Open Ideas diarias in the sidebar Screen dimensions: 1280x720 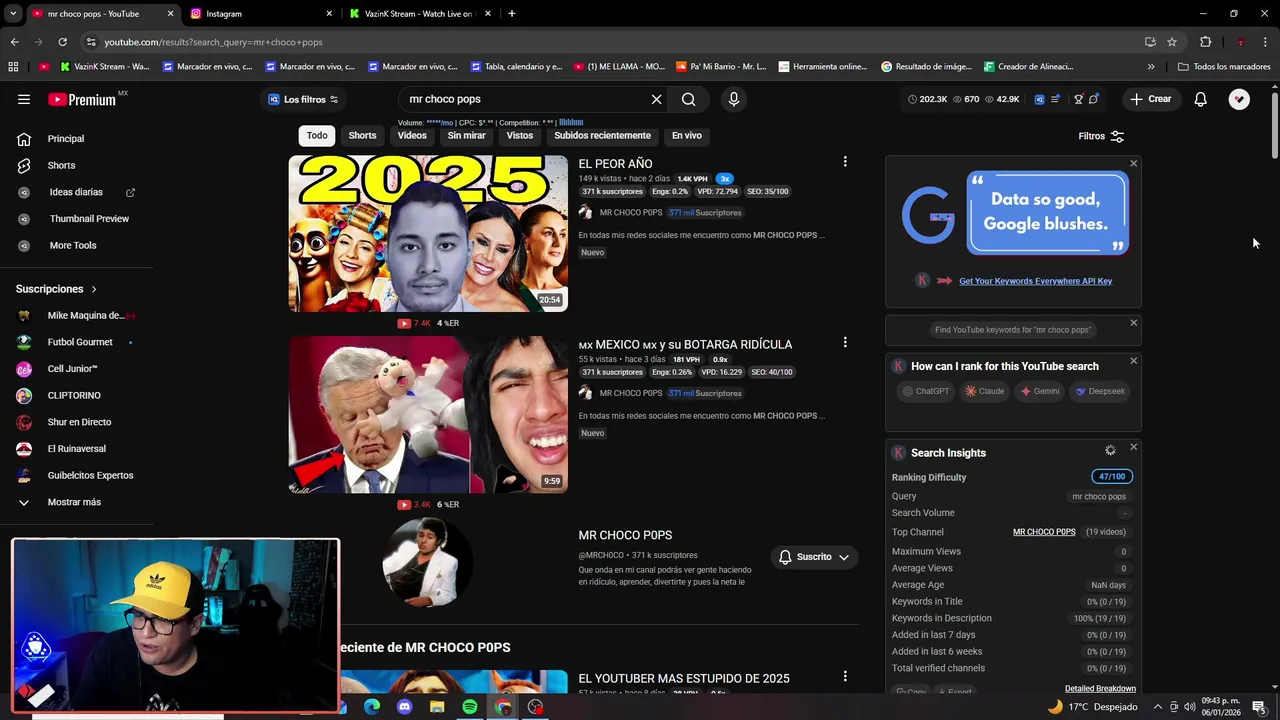[x=76, y=192]
